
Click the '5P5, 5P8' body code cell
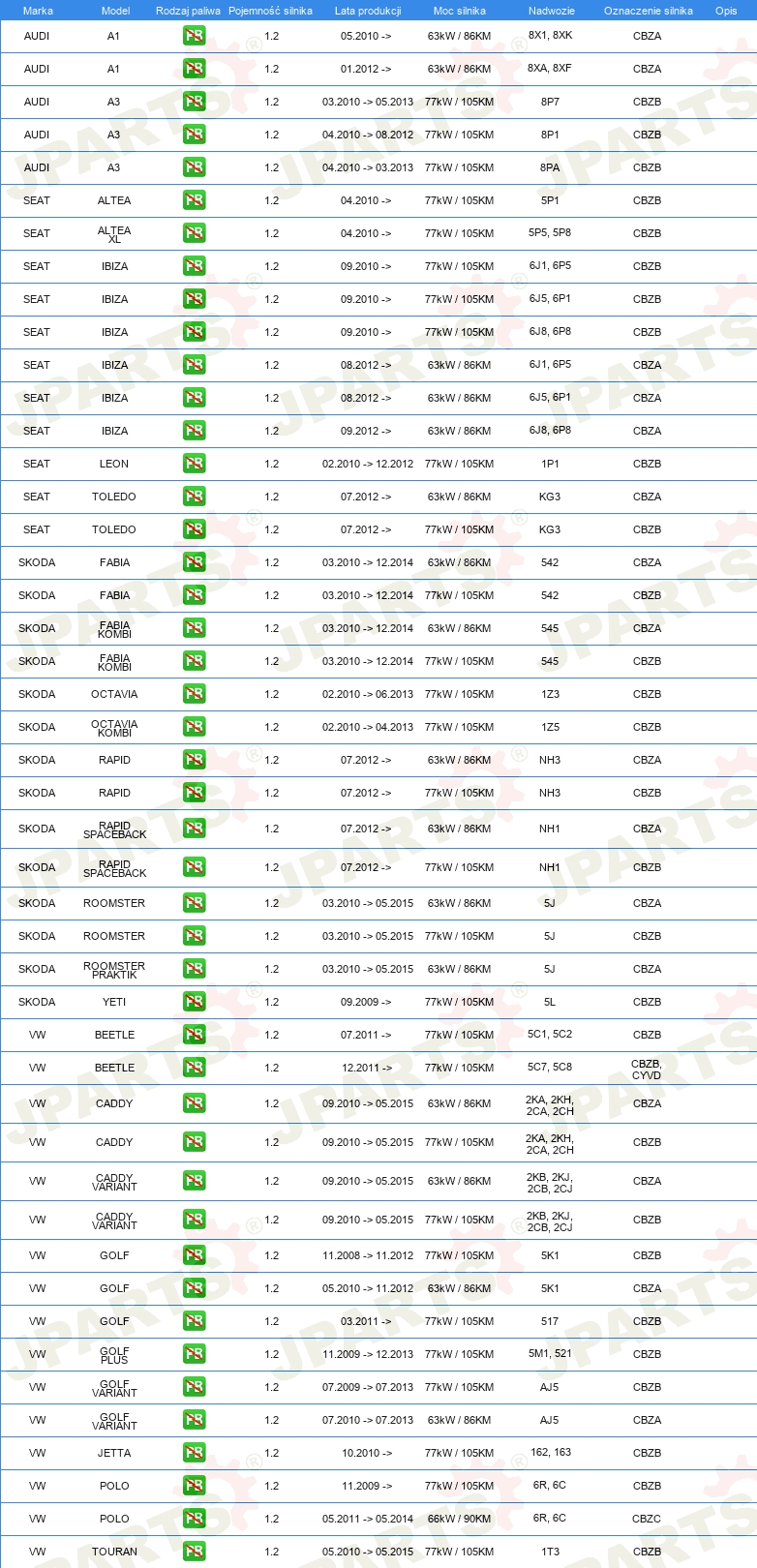pyautogui.click(x=550, y=233)
